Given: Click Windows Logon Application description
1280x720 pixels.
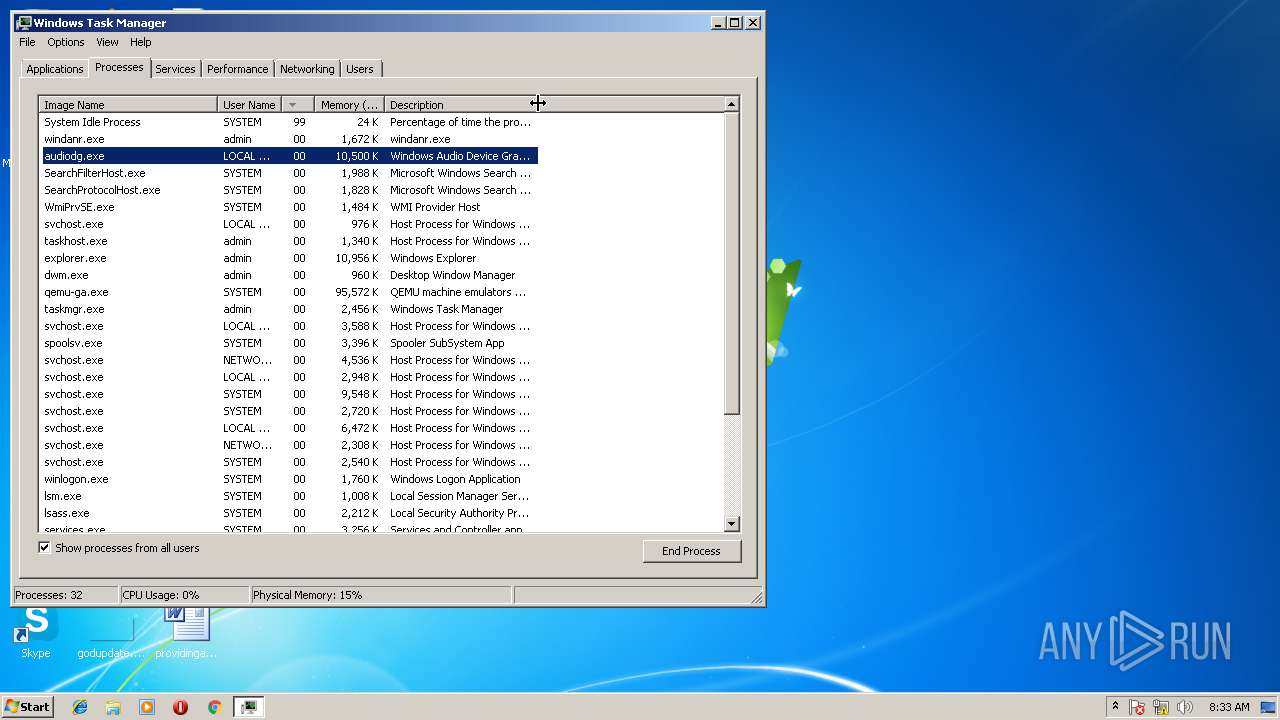Looking at the screenshot, I should tap(455, 479).
